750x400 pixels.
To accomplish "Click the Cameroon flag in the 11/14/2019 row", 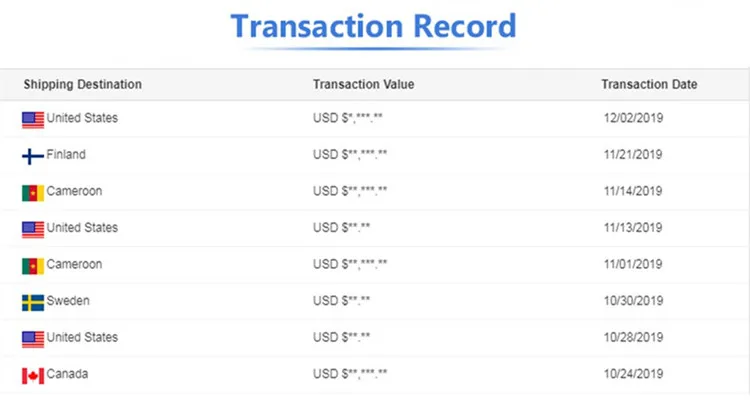I will [33, 192].
